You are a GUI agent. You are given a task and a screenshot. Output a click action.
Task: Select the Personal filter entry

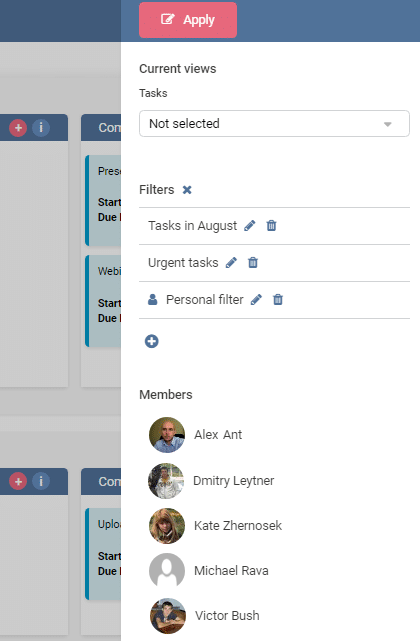click(x=204, y=300)
